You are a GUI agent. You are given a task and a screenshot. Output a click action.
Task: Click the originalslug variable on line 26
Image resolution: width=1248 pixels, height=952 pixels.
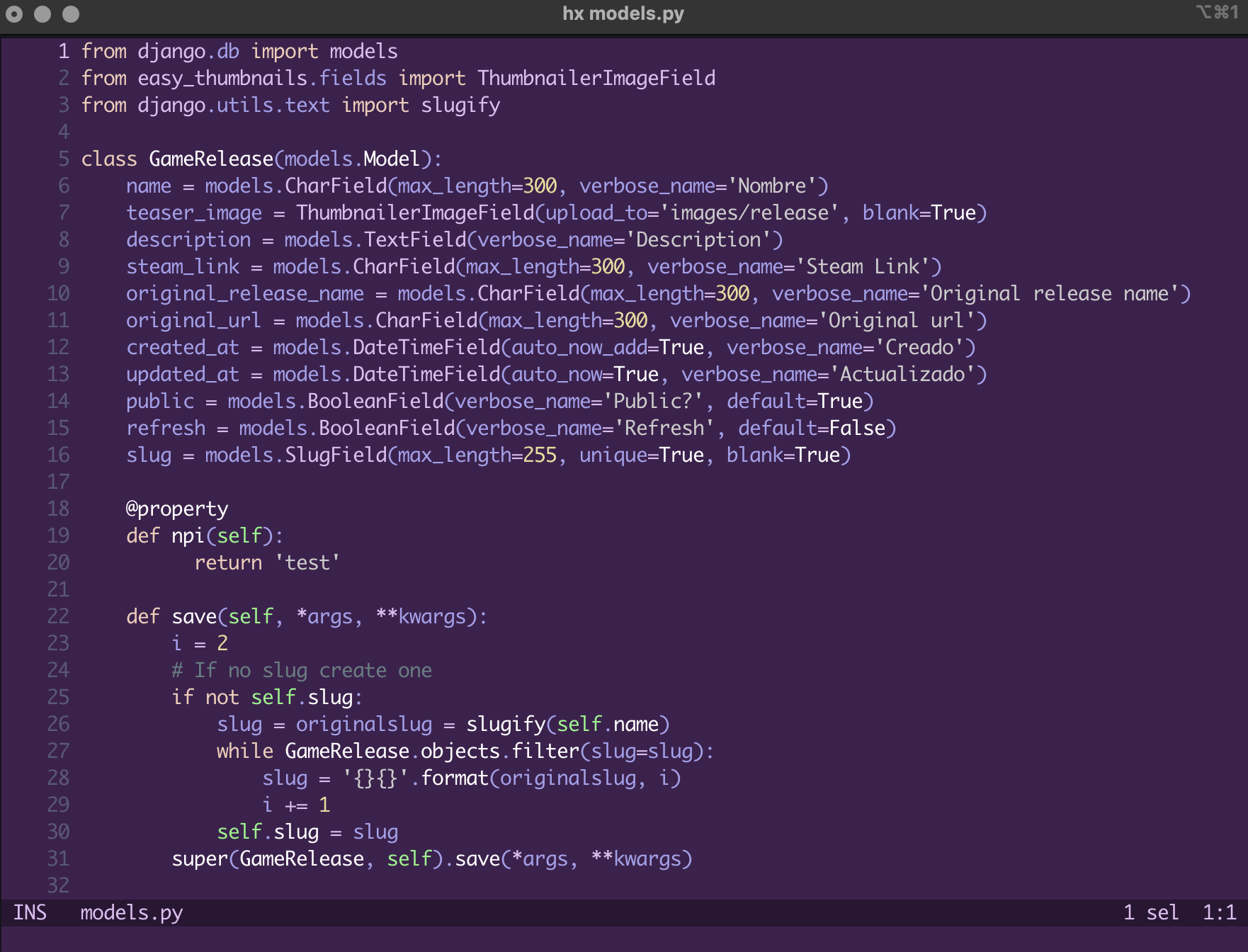364,724
